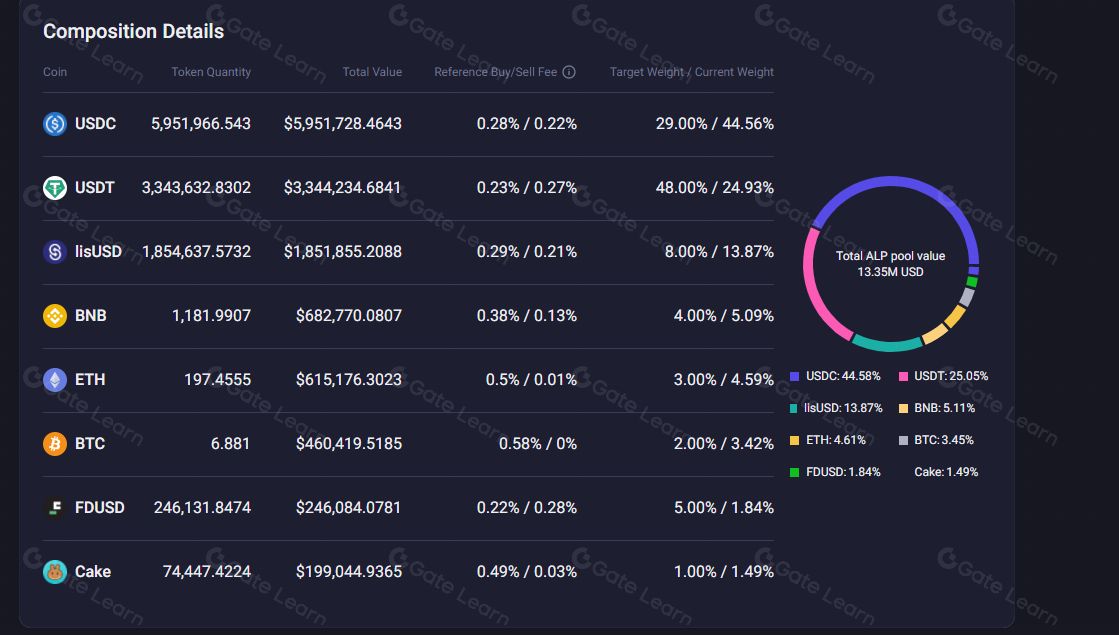Click the USDT coin icon
This screenshot has width=1119, height=635.
(x=54, y=187)
